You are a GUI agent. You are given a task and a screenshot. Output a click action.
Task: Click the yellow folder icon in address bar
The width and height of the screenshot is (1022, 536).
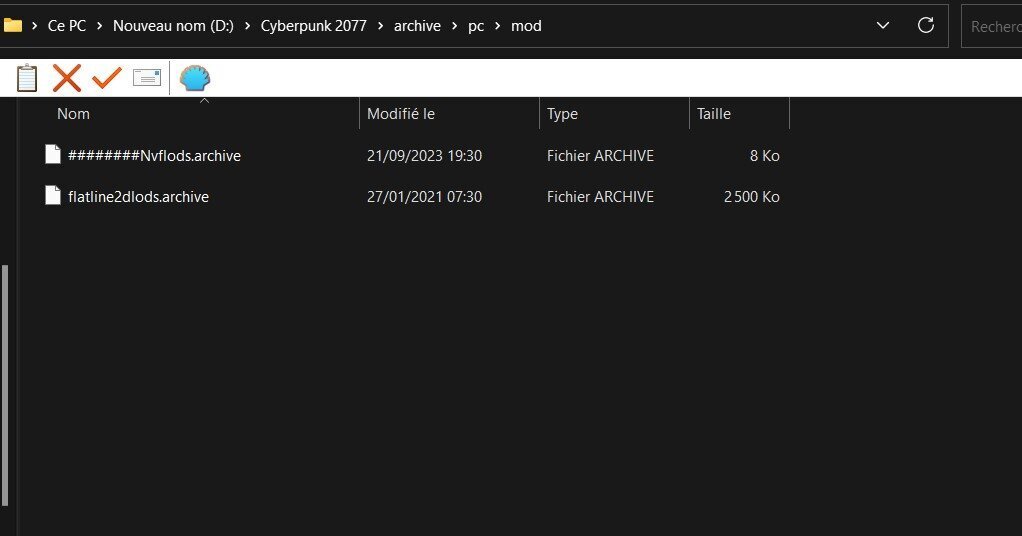(13, 25)
